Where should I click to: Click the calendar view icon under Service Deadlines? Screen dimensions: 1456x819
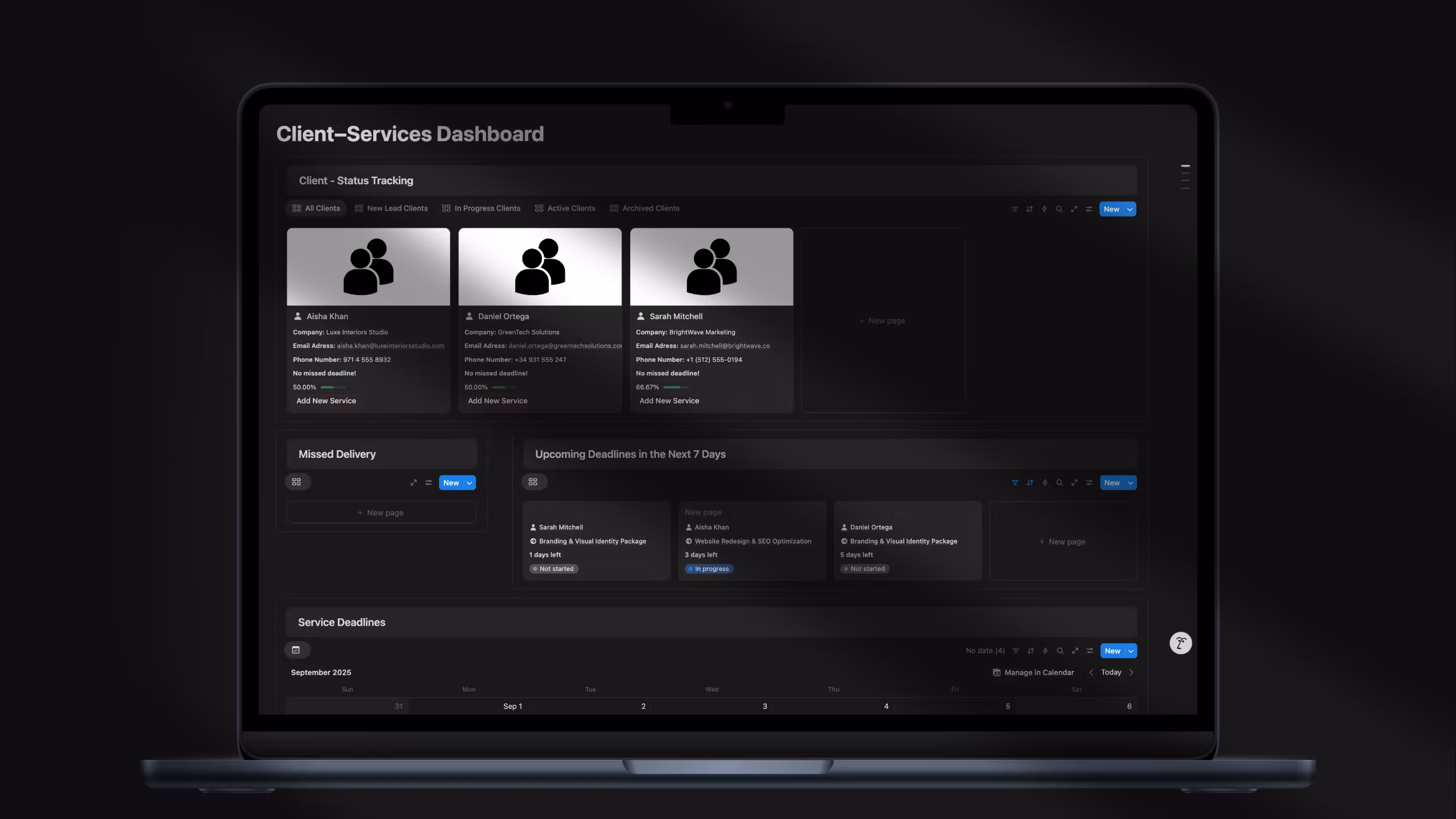pos(296,650)
